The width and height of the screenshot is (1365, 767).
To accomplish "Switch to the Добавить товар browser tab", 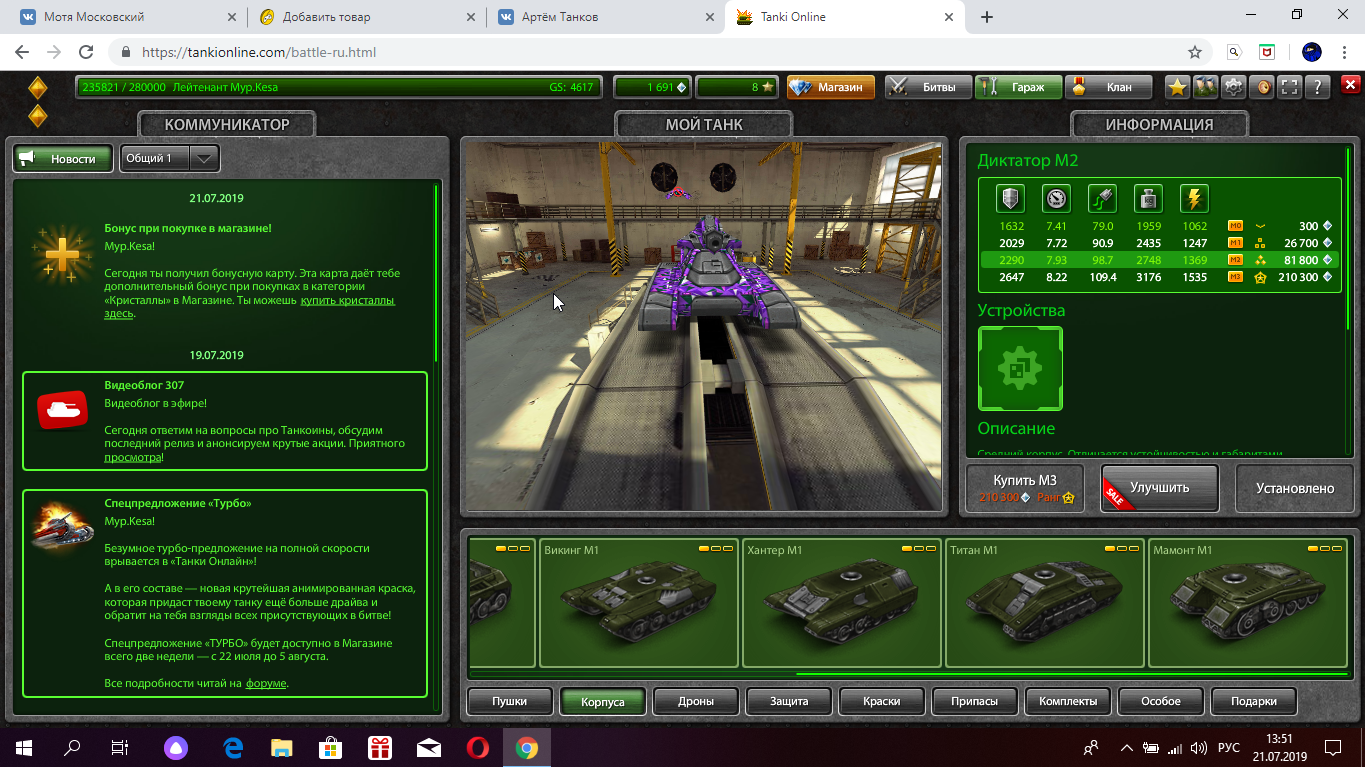I will click(365, 17).
